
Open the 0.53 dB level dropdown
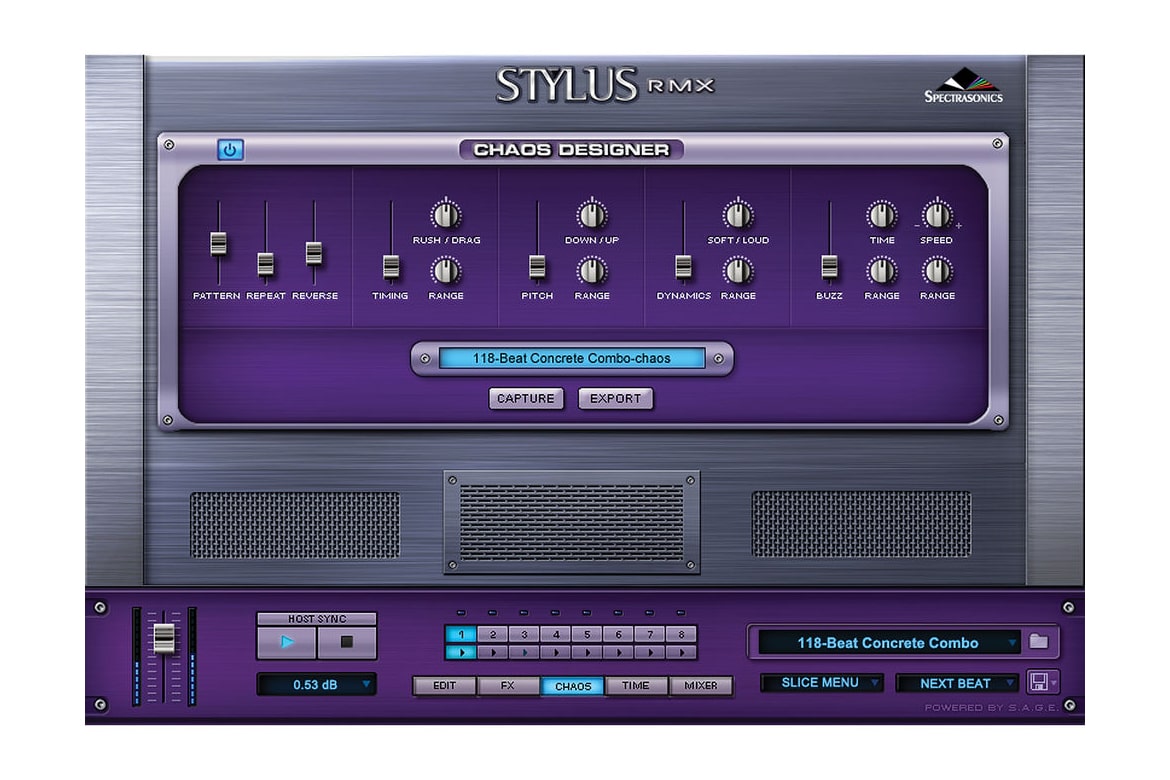[x=316, y=684]
